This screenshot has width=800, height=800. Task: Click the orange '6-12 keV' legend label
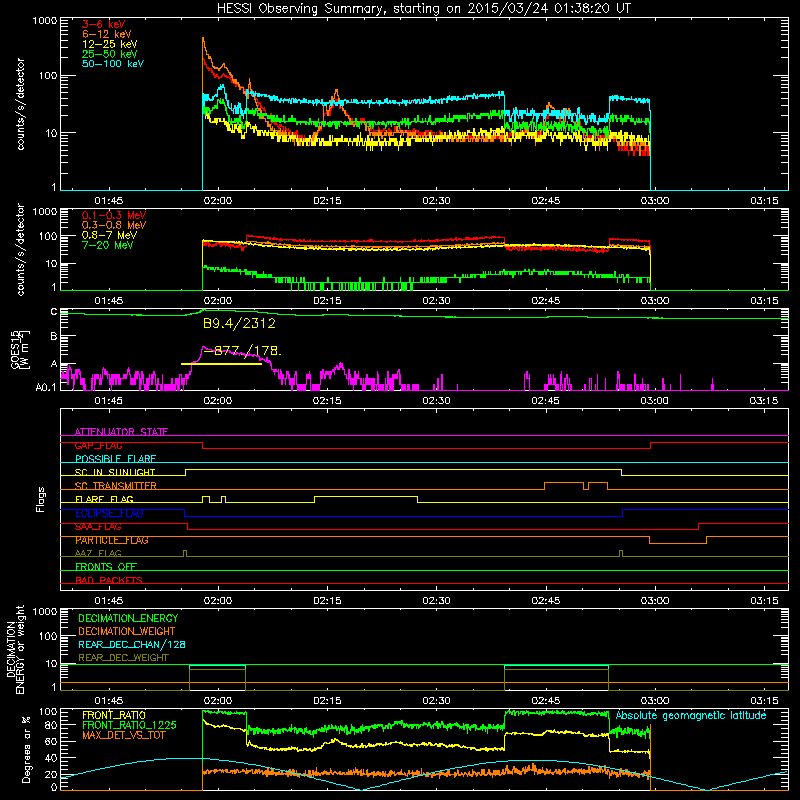pos(107,34)
